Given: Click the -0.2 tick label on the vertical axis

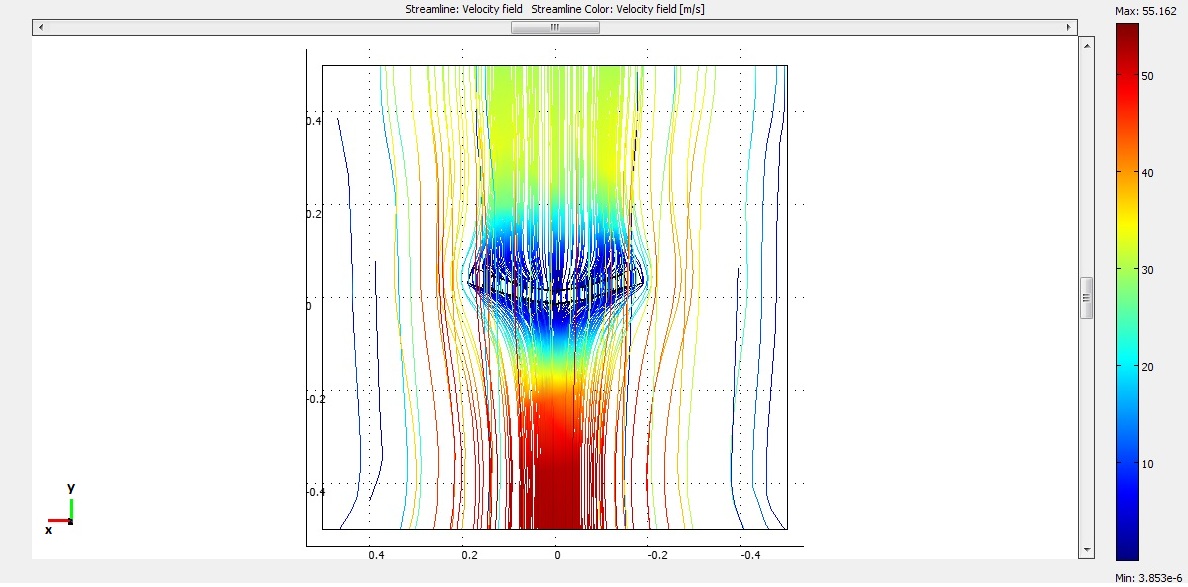Looking at the screenshot, I should tap(316, 398).
